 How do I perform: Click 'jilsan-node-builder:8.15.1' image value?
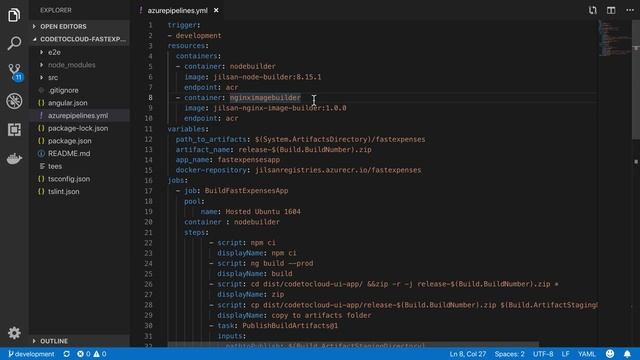click(267, 77)
